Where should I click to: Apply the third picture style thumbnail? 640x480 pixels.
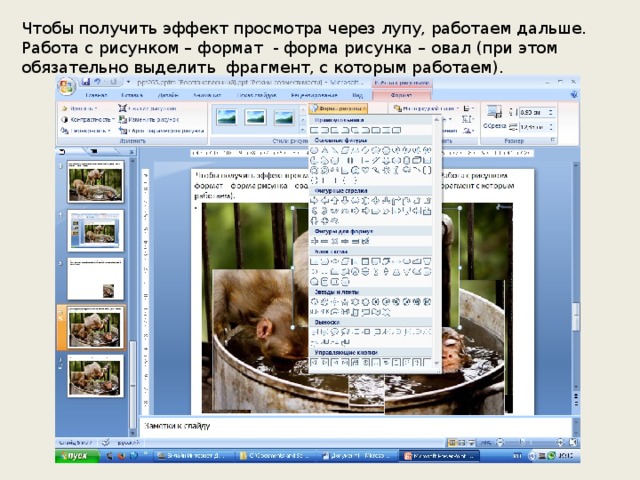(284, 117)
